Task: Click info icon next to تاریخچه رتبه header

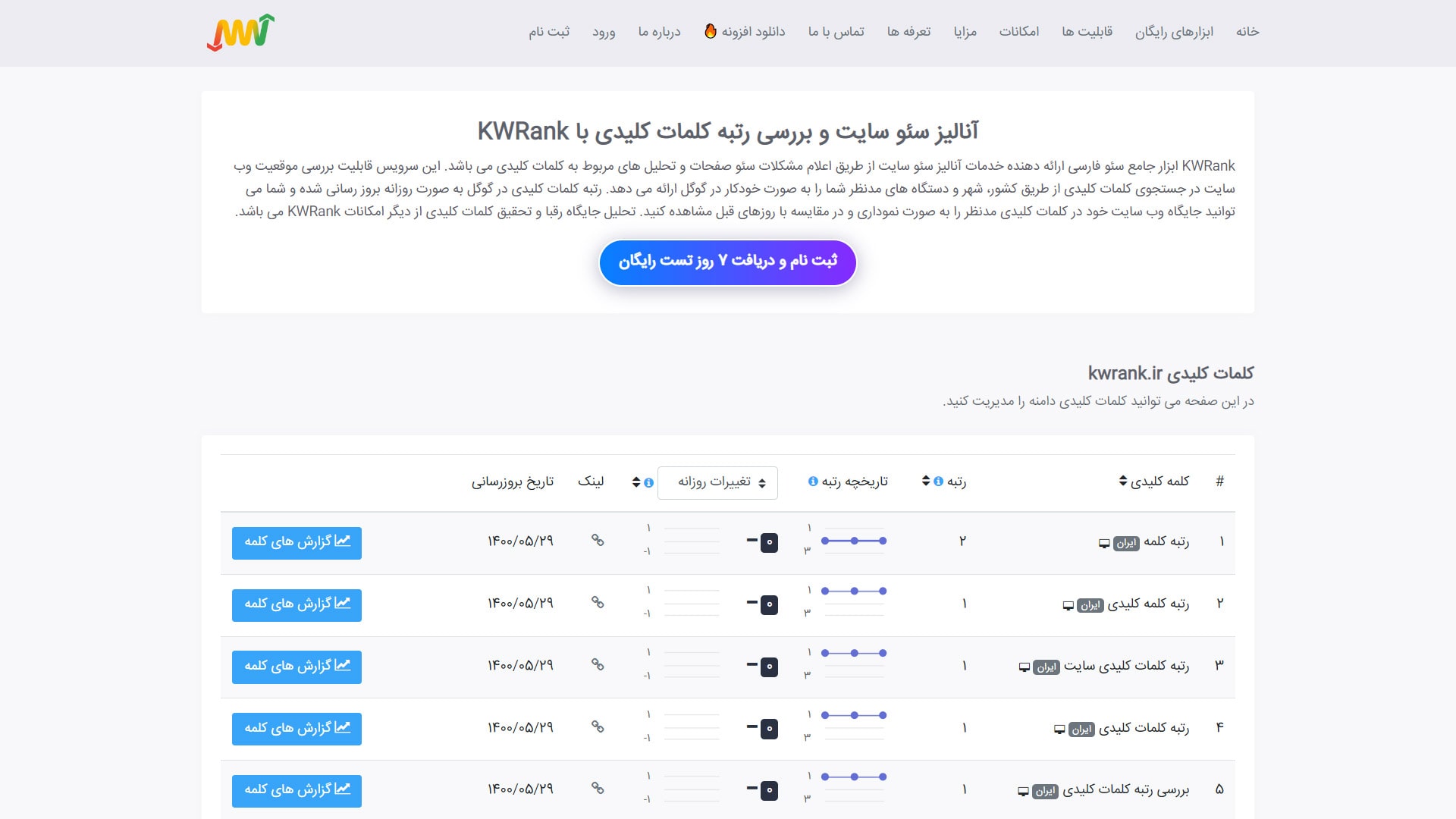Action: 813,482
